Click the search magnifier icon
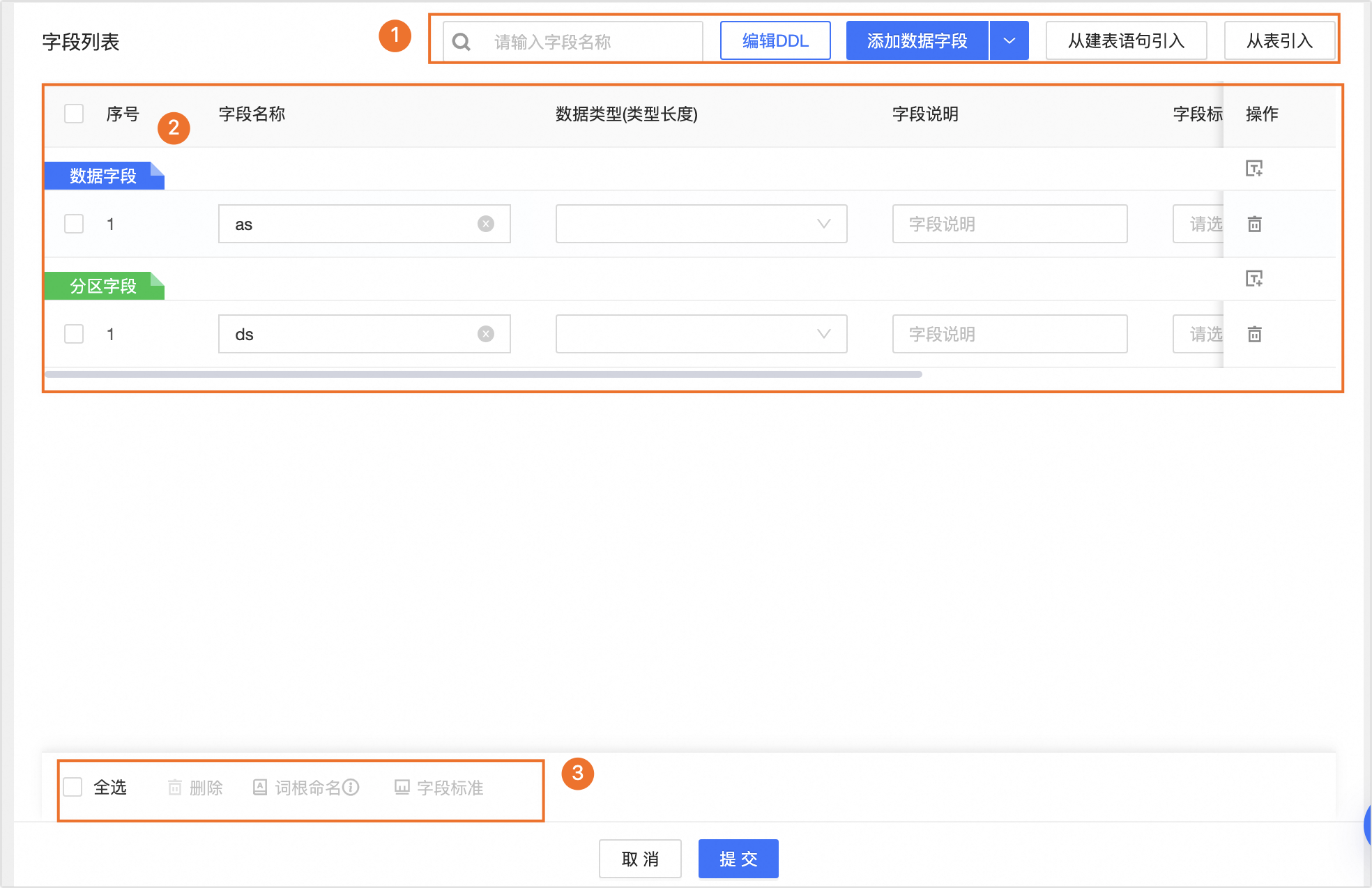Screen dimensions: 1372x888 [x=462, y=42]
